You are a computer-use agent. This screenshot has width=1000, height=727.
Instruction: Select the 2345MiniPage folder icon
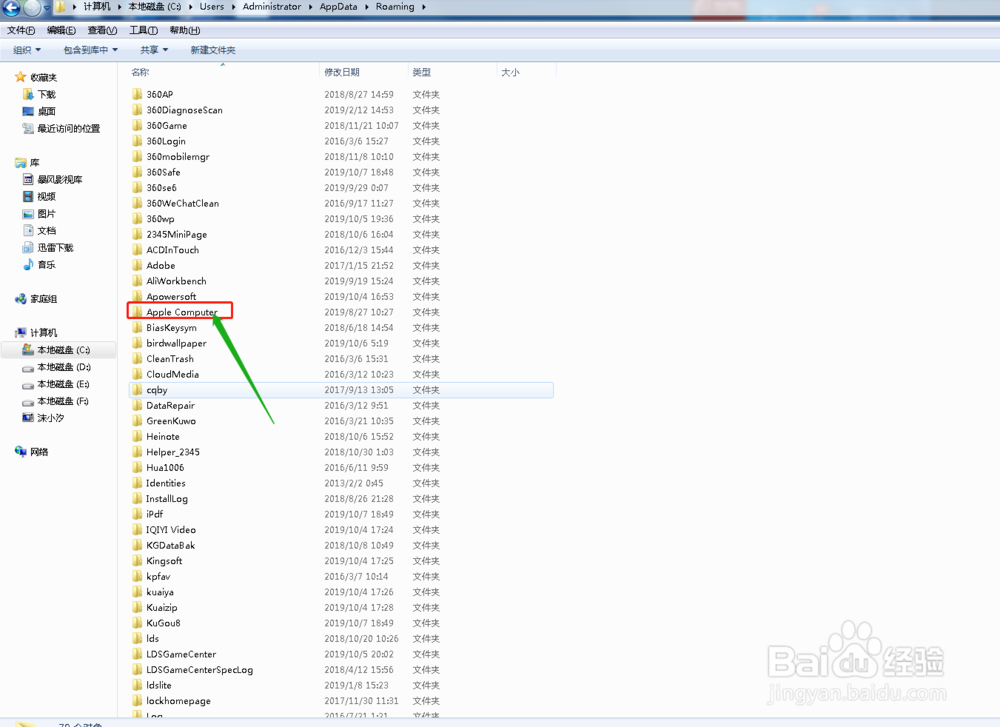point(137,234)
